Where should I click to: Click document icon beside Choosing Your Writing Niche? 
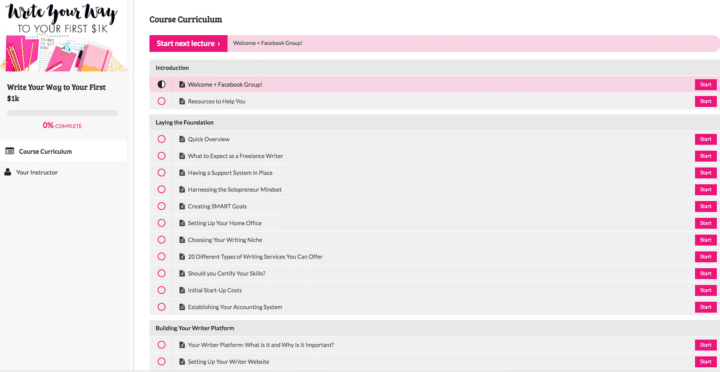point(182,240)
